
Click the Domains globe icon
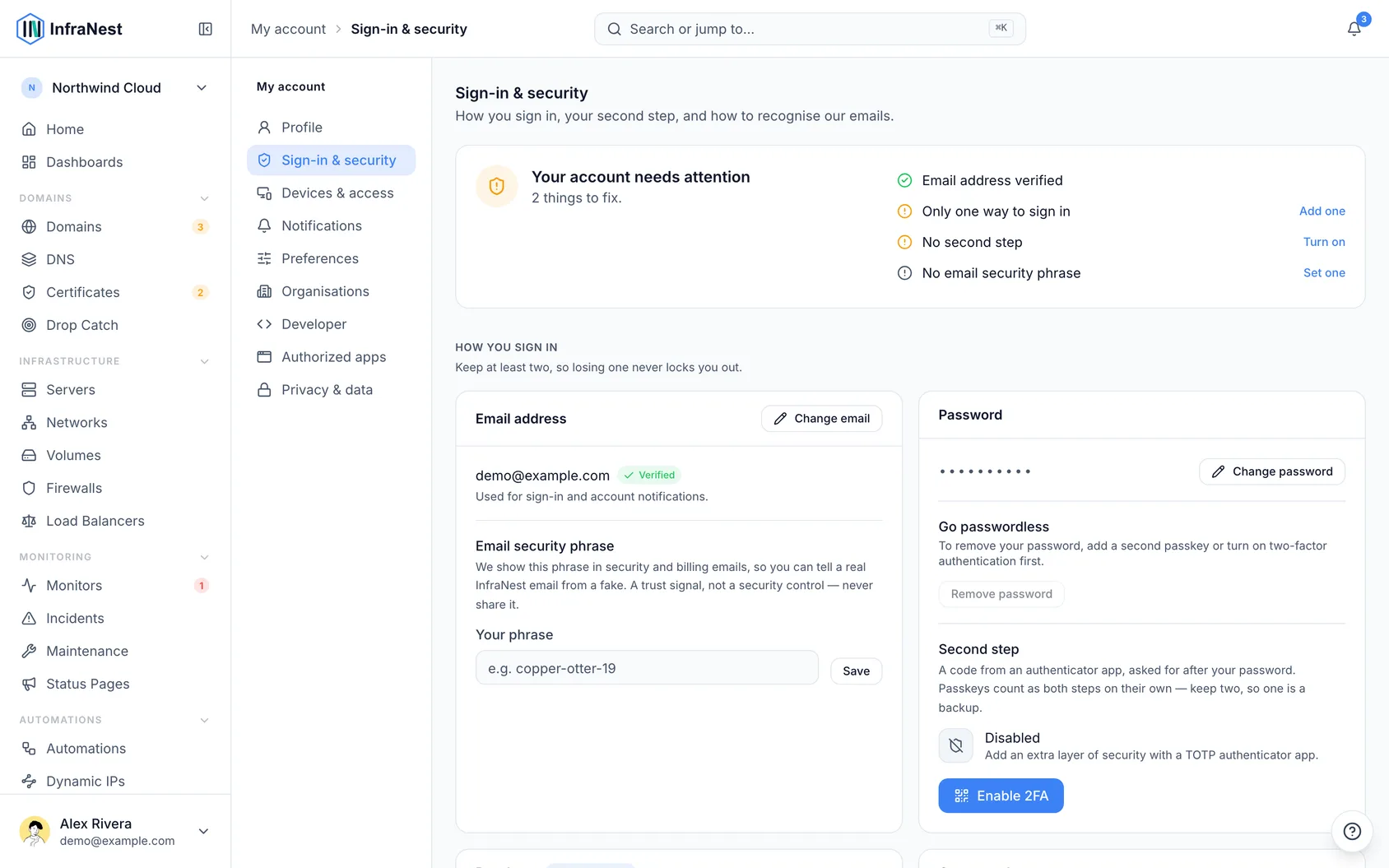coord(29,226)
